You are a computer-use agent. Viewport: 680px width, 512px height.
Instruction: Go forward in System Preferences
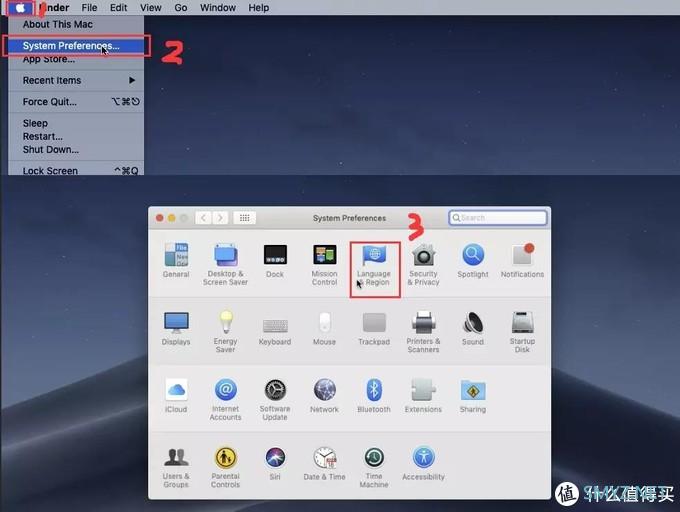pos(220,218)
